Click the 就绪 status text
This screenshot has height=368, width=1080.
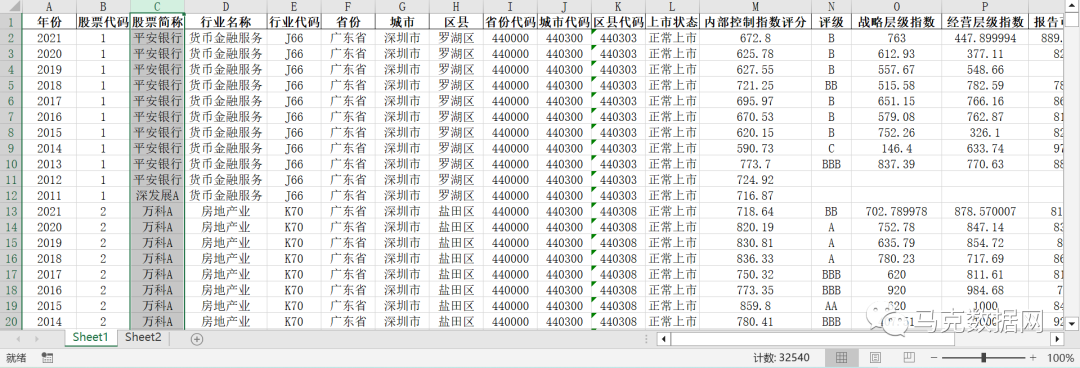[16, 358]
